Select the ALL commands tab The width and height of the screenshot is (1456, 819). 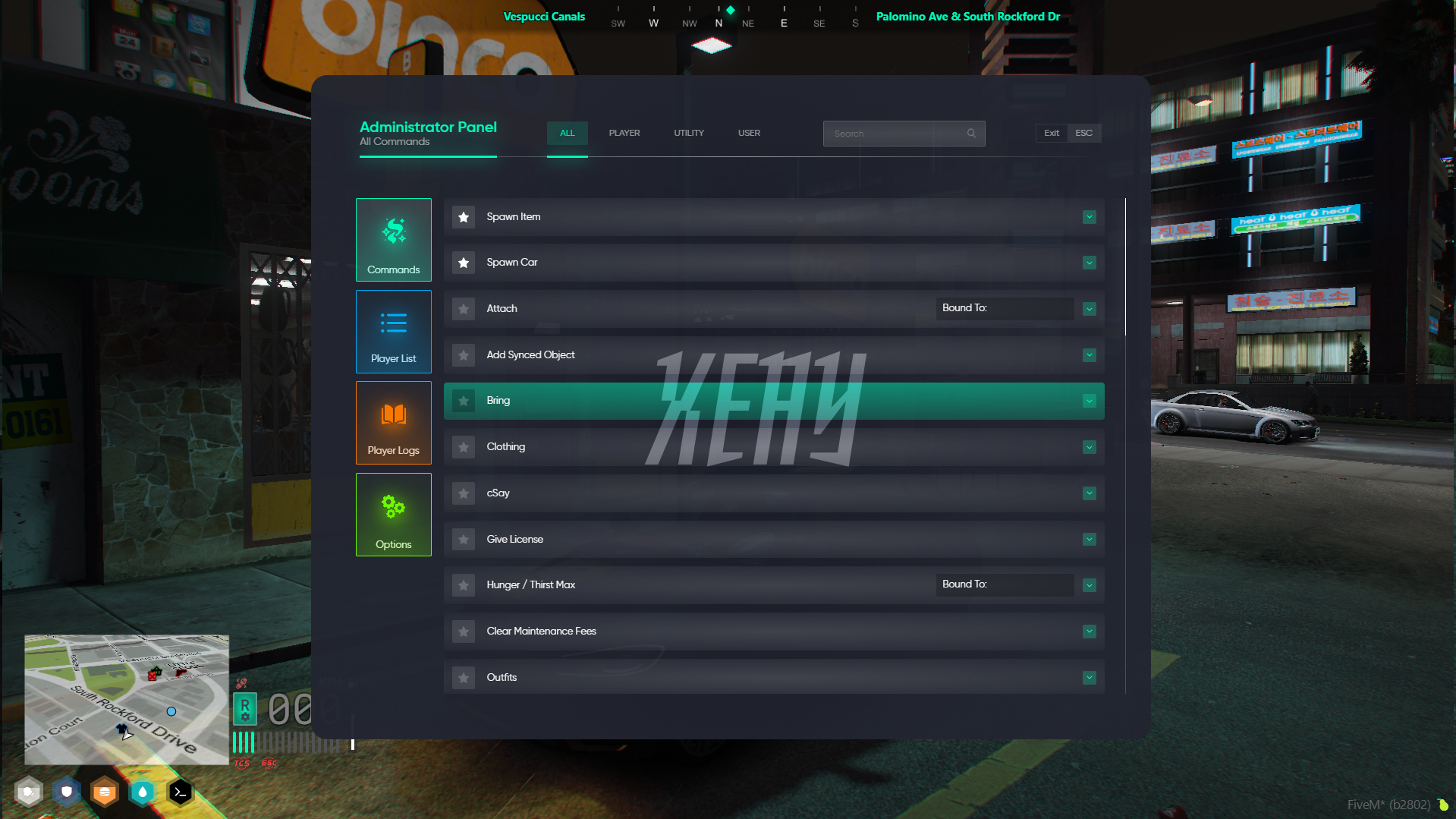[568, 134]
